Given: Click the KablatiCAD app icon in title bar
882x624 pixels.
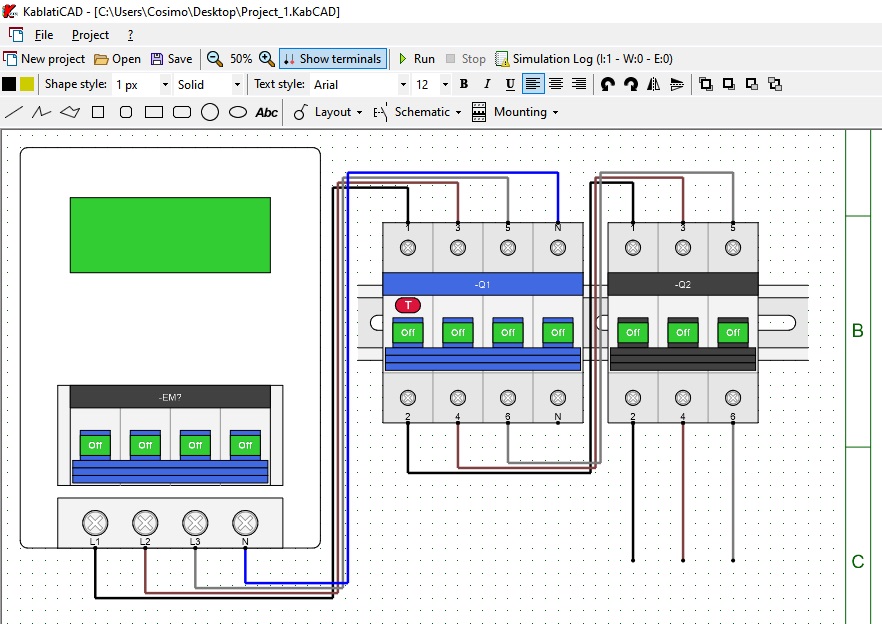Looking at the screenshot, I should 10,11.
